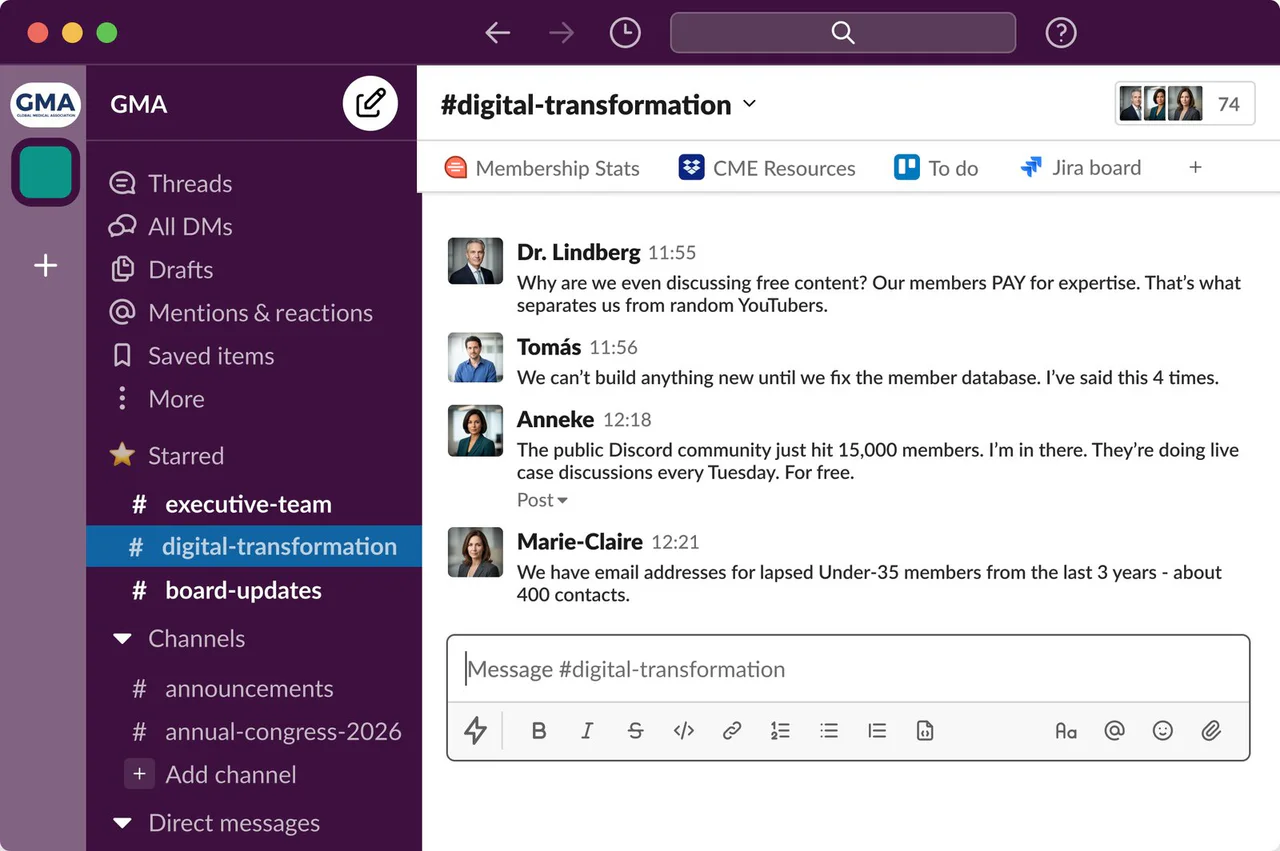Open the Membership Stats bookmark
This screenshot has width=1280, height=851.
click(542, 168)
